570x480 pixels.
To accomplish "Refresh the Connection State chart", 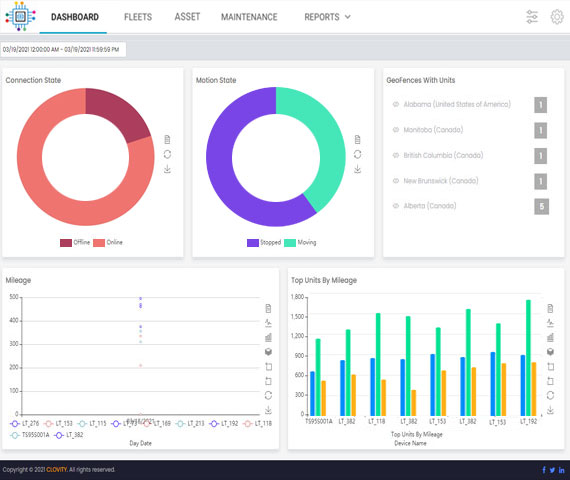I will click(167, 154).
